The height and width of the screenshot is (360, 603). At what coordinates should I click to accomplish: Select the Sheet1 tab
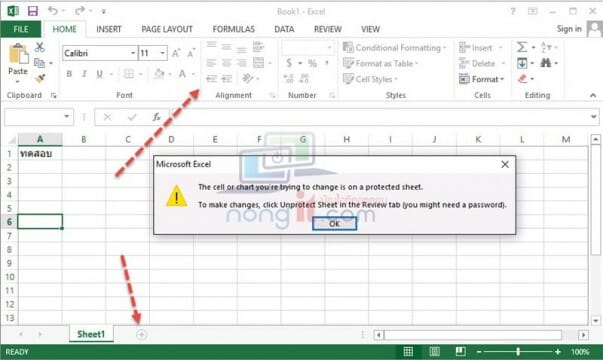[x=91, y=334]
